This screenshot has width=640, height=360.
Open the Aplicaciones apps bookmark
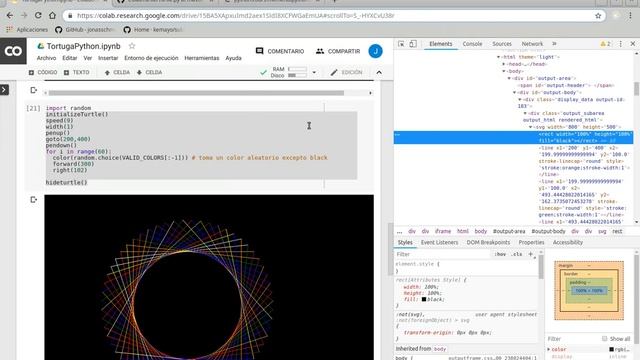click(27, 30)
